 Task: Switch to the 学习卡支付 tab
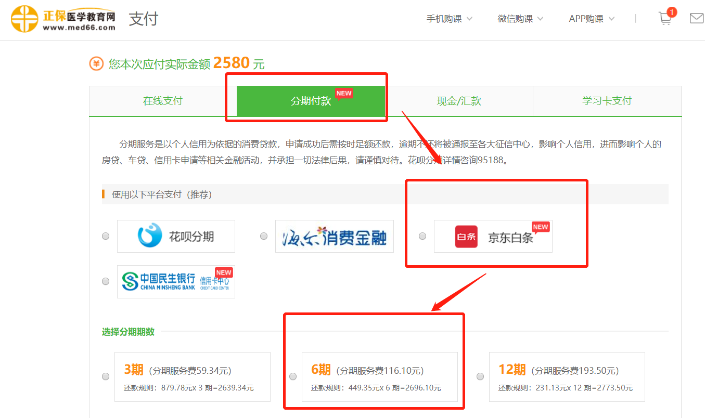[608, 101]
